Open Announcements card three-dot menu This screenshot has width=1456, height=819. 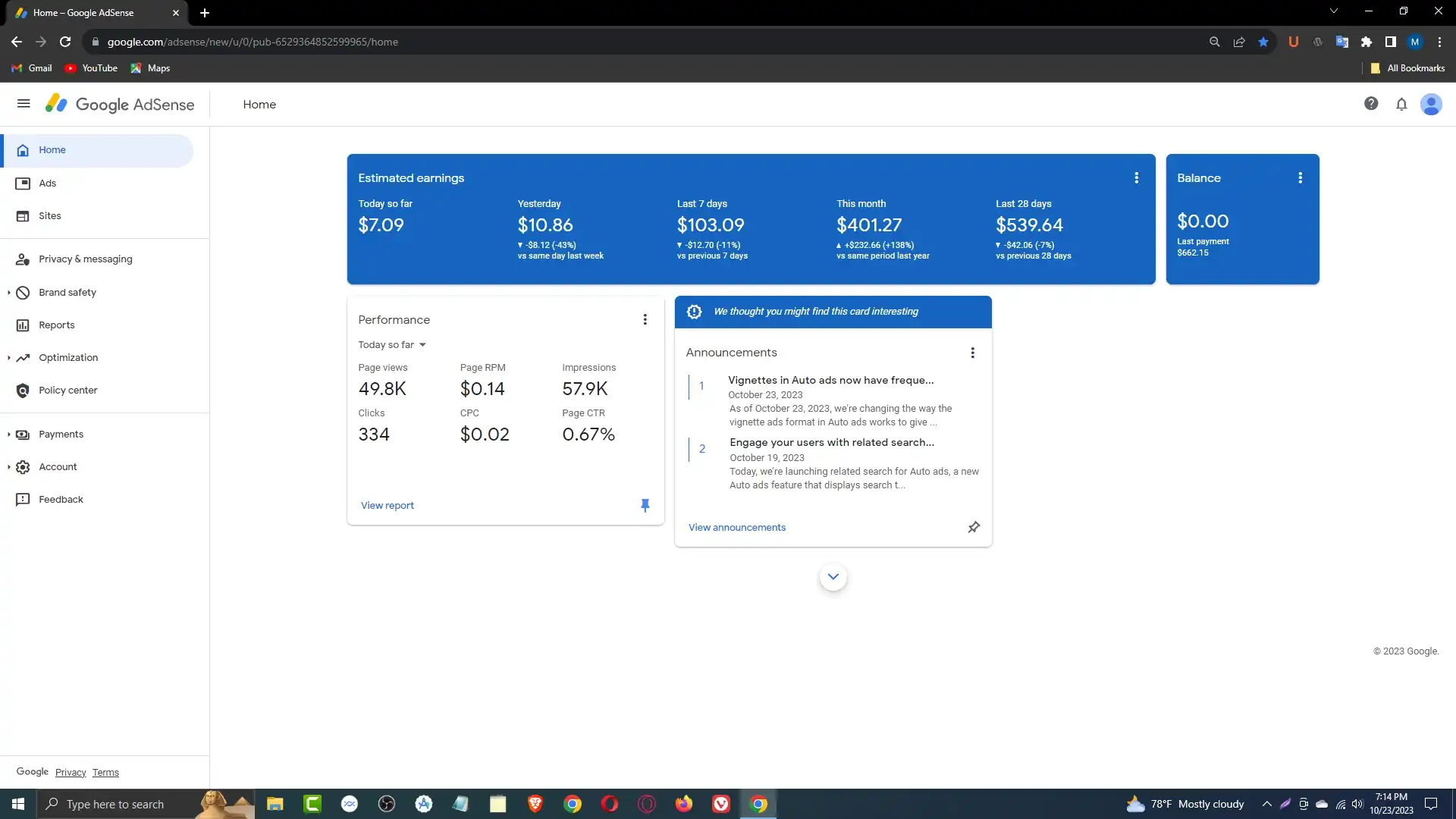pyautogui.click(x=972, y=353)
